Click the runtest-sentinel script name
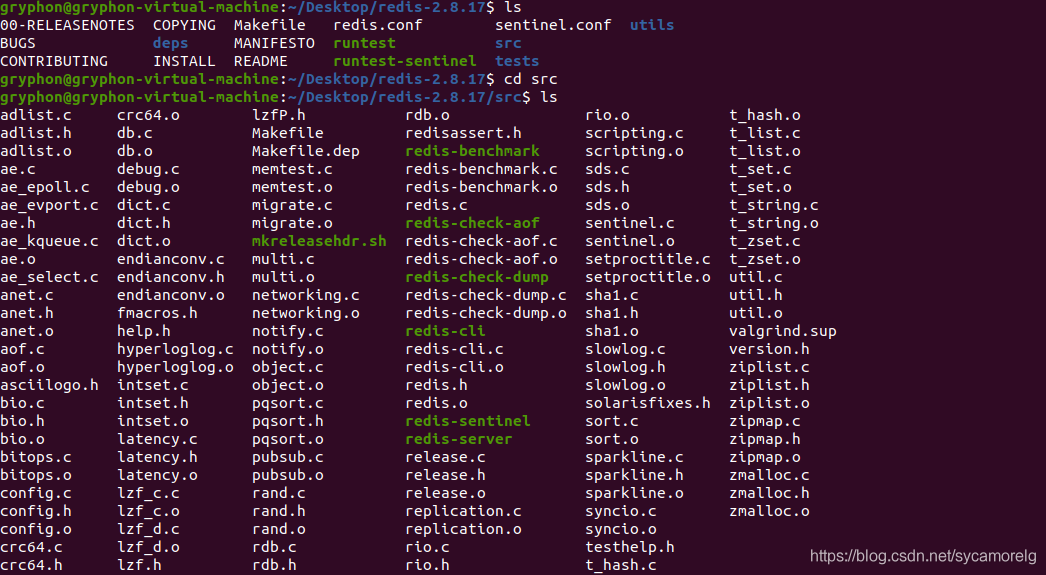Image resolution: width=1046 pixels, height=575 pixels. [405, 61]
